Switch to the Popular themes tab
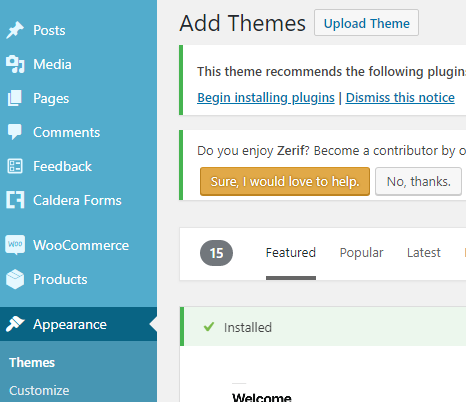 (361, 253)
